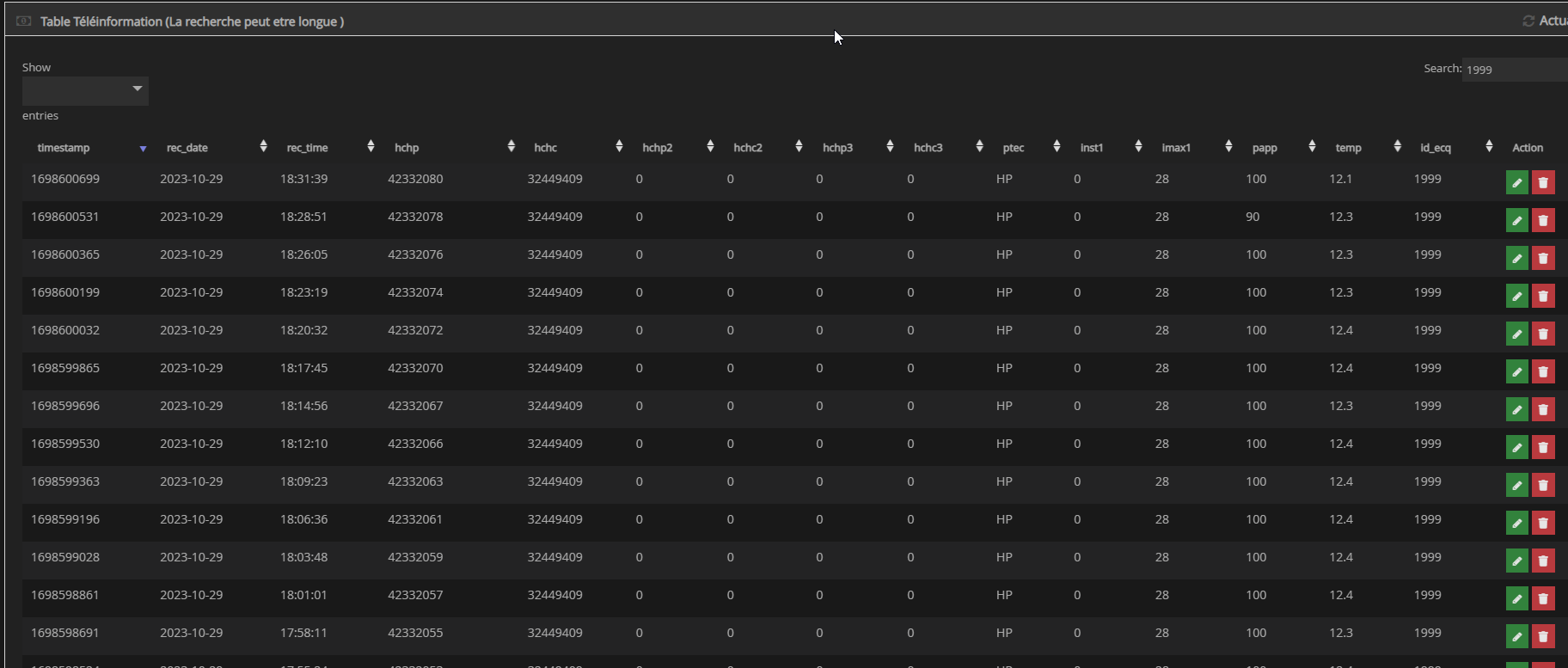Delete the row with timestamp 1698600365

(x=1543, y=258)
